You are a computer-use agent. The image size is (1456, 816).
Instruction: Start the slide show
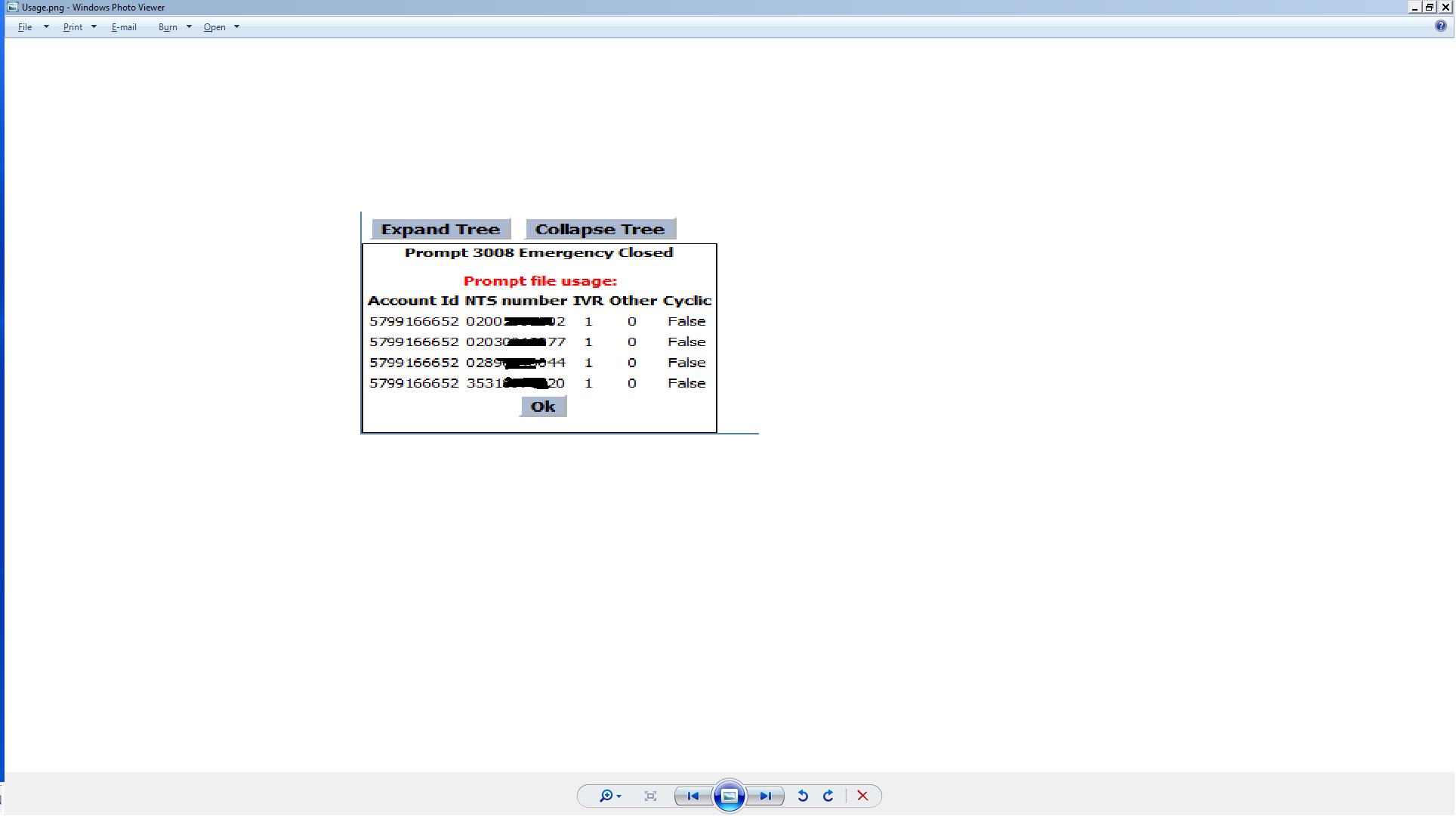point(729,796)
